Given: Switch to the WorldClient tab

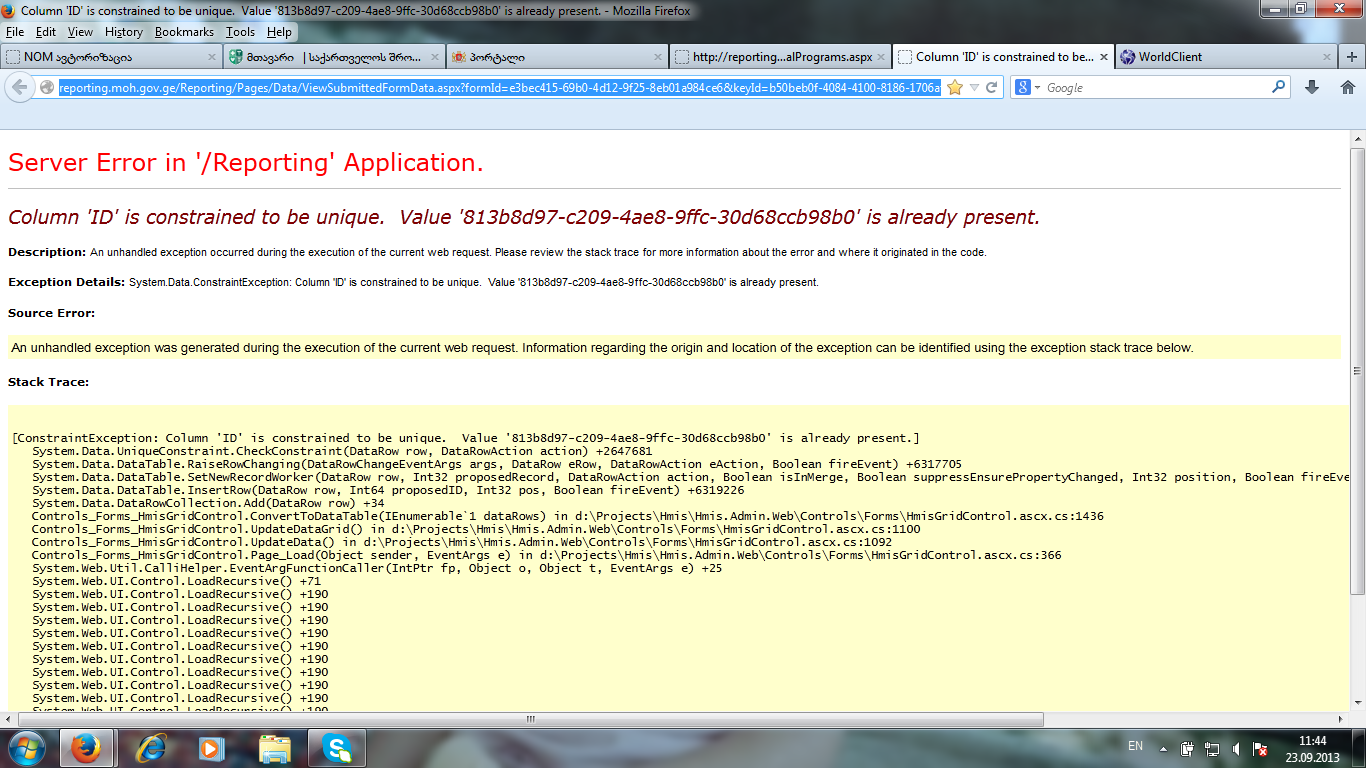Looking at the screenshot, I should tap(1170, 57).
